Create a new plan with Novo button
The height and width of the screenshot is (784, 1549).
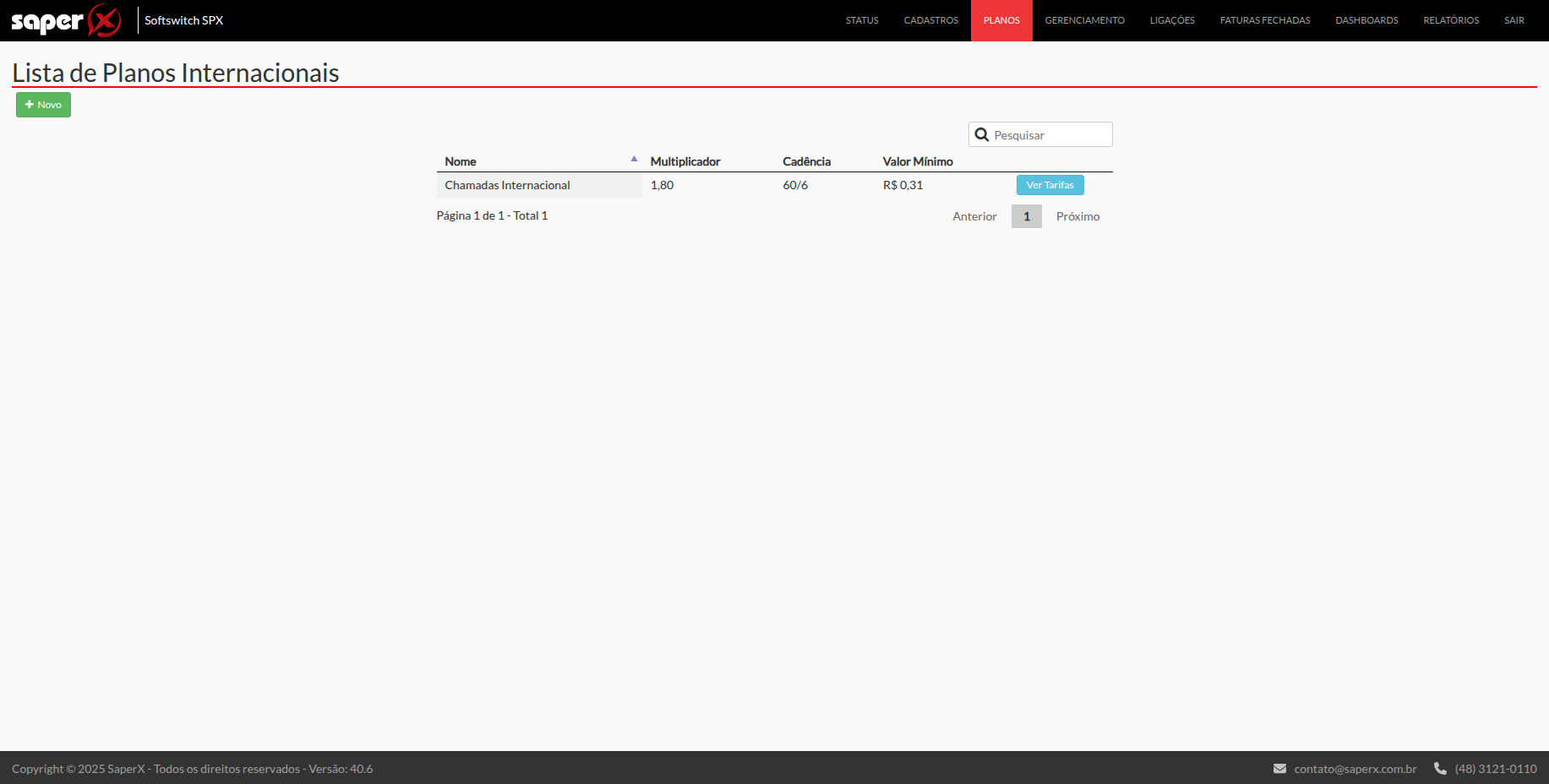click(43, 105)
